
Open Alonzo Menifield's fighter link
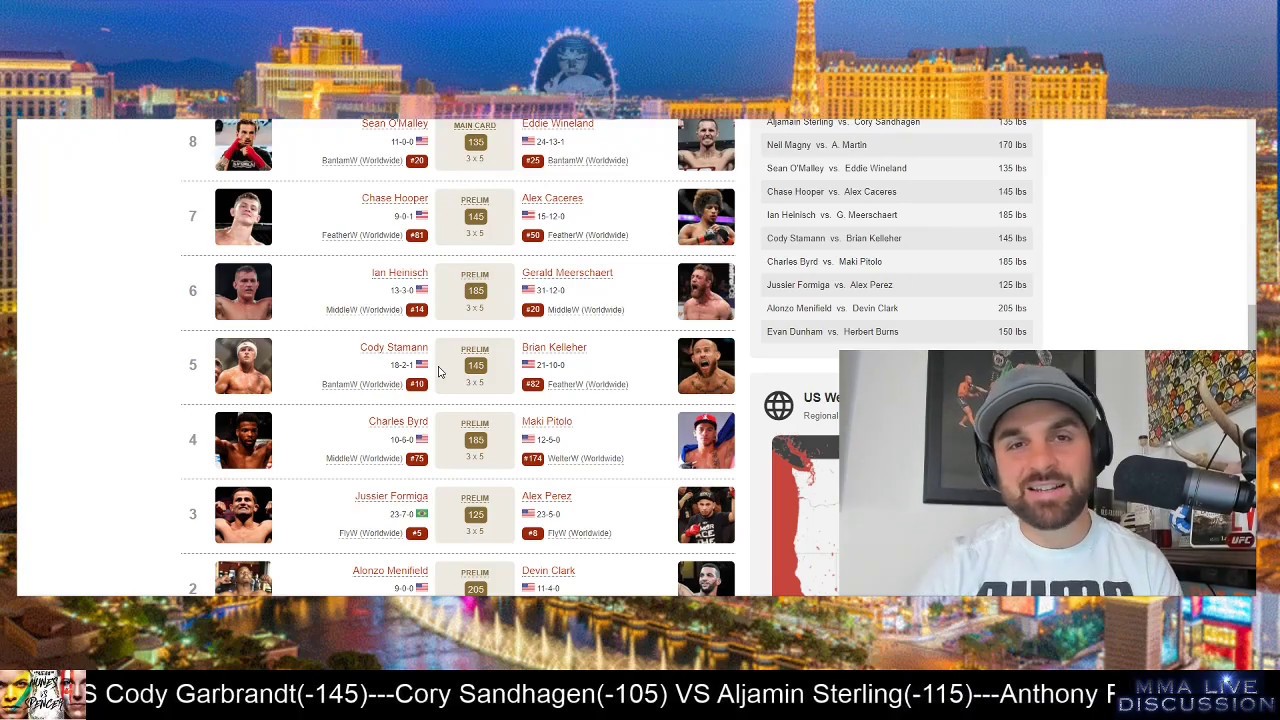390,570
